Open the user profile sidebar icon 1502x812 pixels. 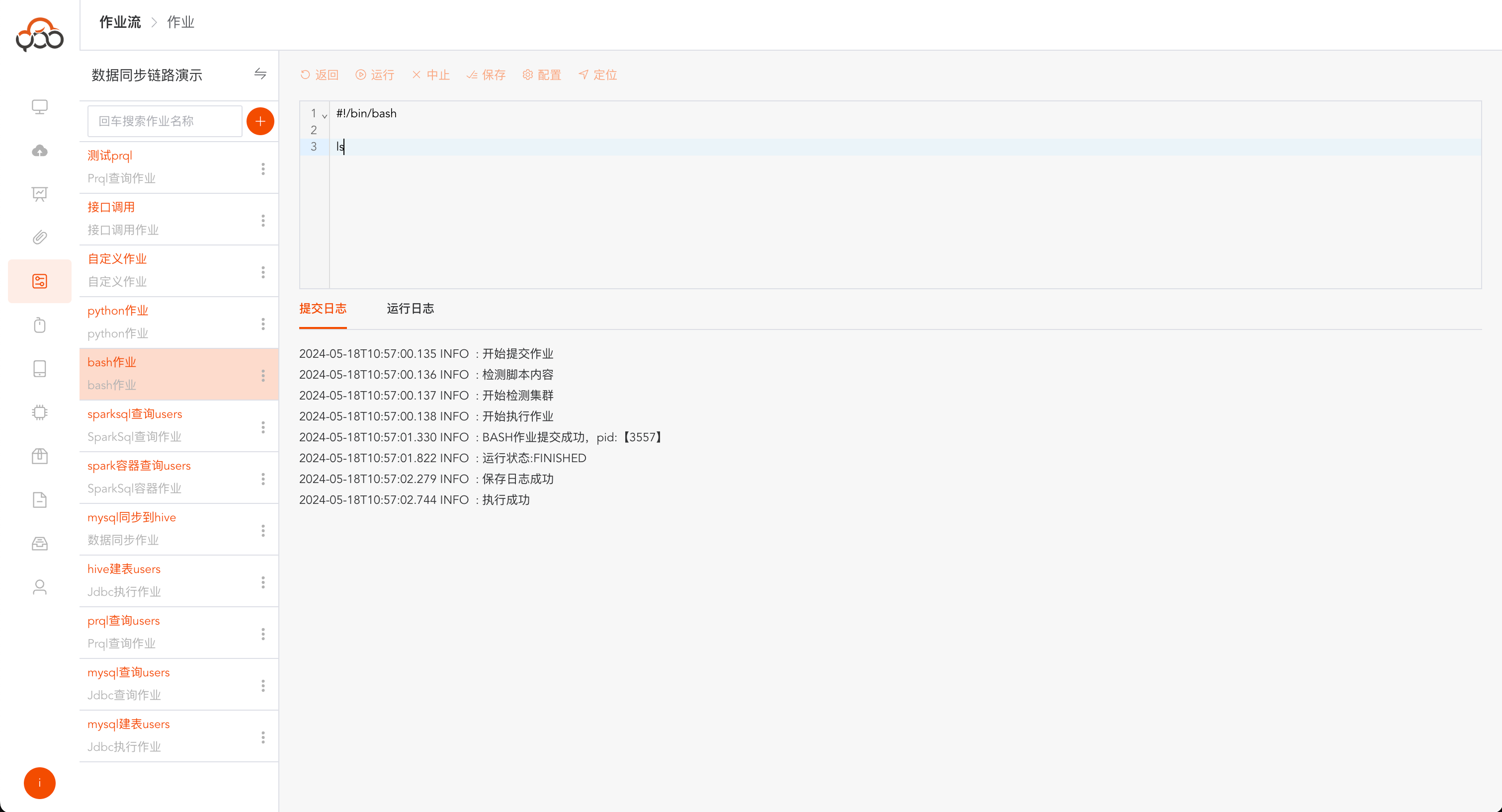[40, 587]
